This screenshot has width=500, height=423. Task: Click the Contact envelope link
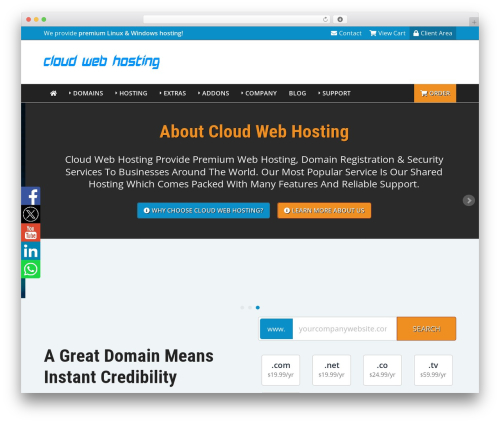click(346, 33)
